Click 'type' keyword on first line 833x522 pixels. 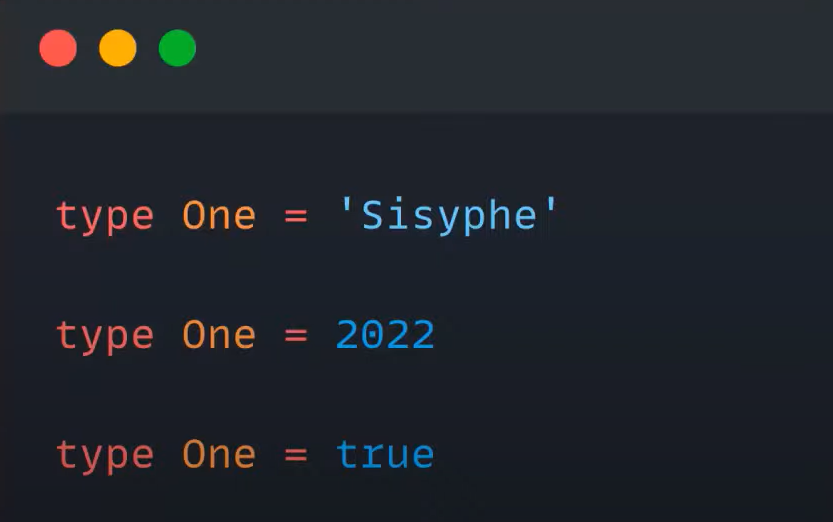(105, 217)
